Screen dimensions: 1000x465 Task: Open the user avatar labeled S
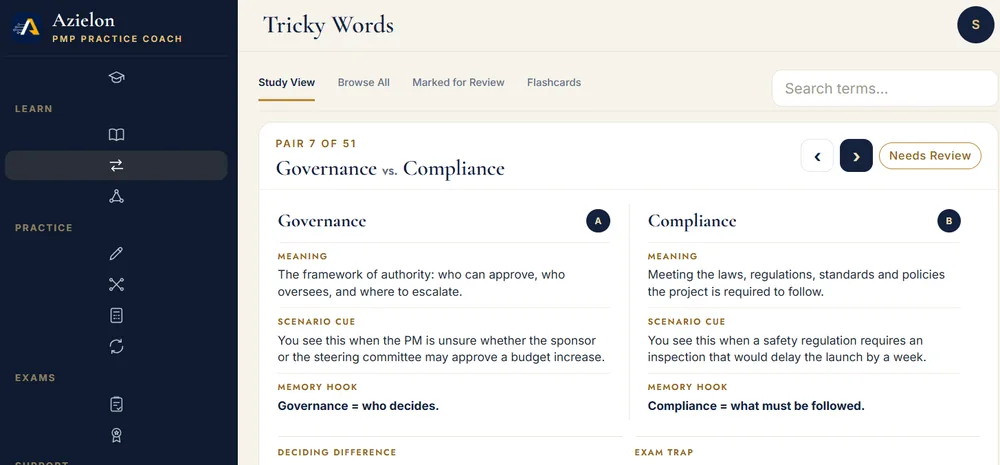pyautogui.click(x=976, y=25)
